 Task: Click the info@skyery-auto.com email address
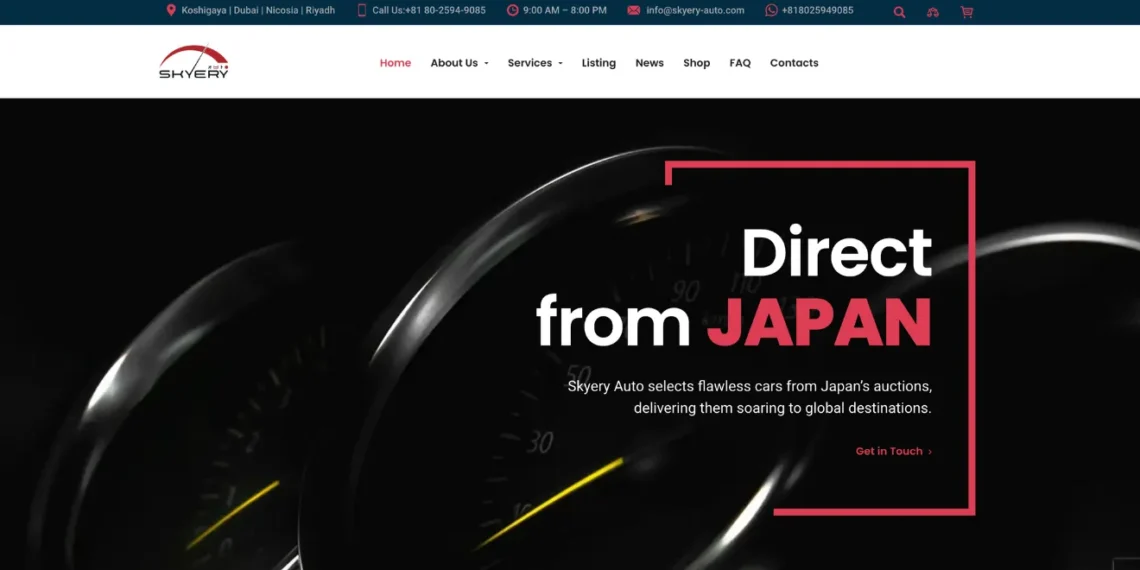695,10
